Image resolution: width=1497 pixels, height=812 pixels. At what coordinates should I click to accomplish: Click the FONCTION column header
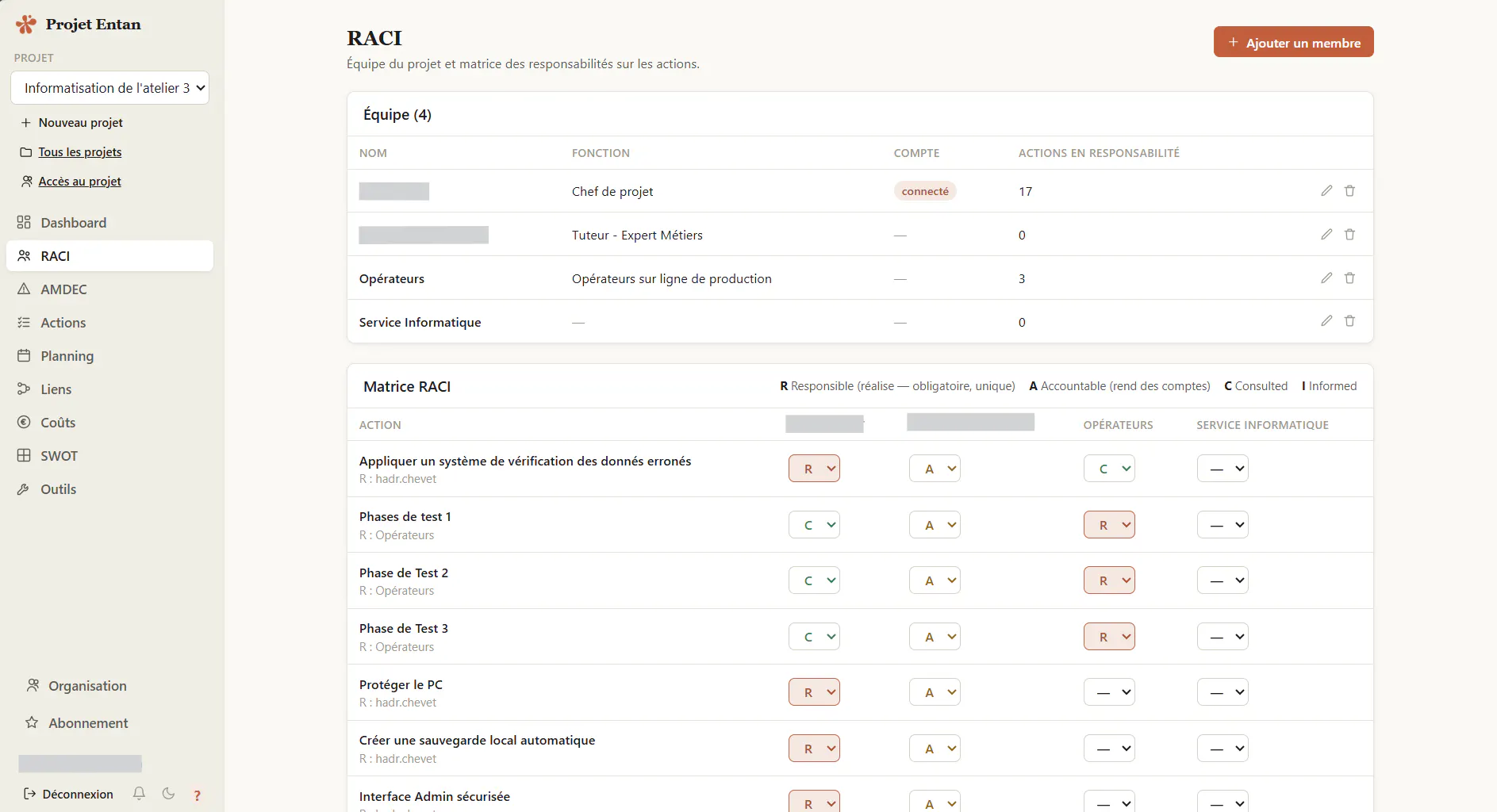tap(601, 153)
